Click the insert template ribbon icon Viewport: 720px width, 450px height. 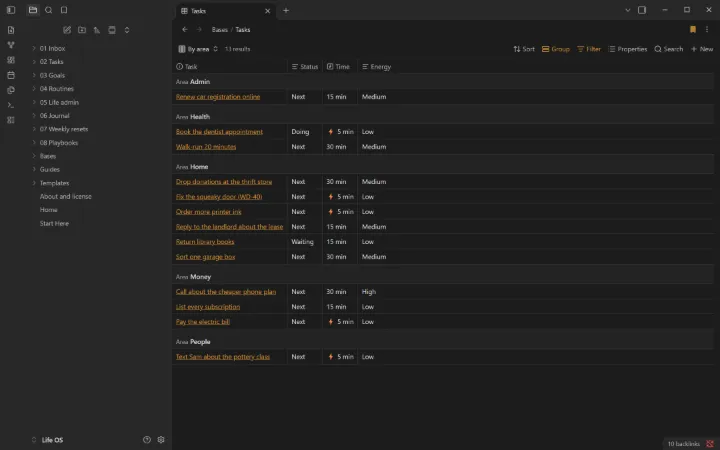(11, 90)
